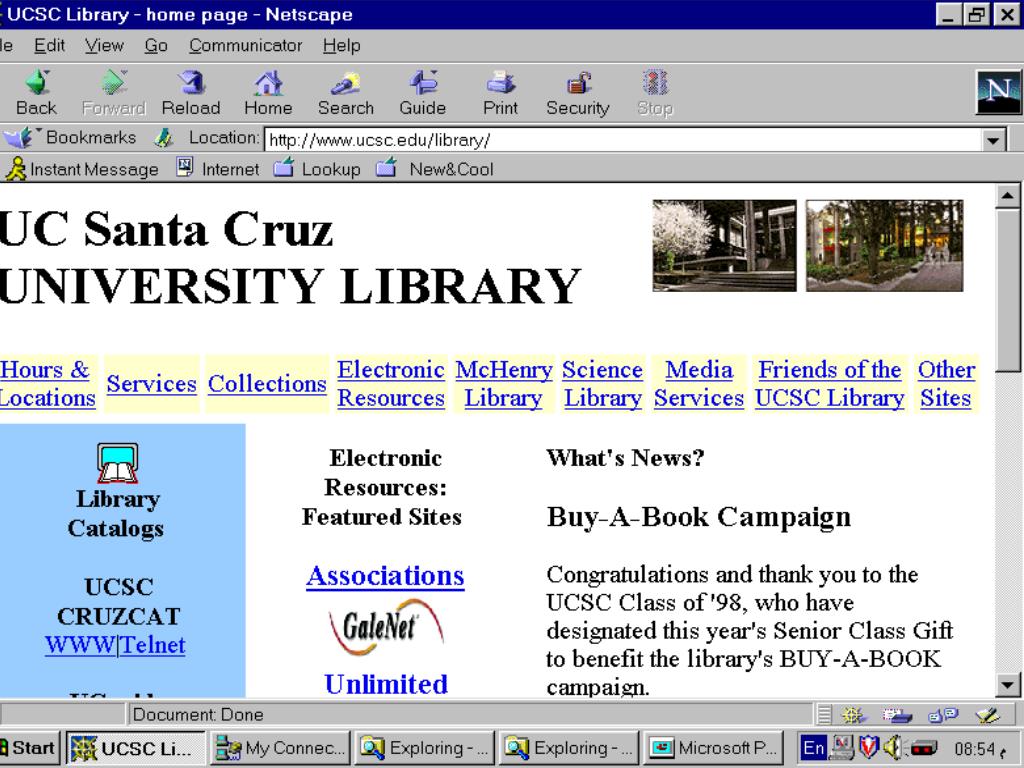Click the Stop loading icon
Screen dimensions: 1024x768
[654, 93]
